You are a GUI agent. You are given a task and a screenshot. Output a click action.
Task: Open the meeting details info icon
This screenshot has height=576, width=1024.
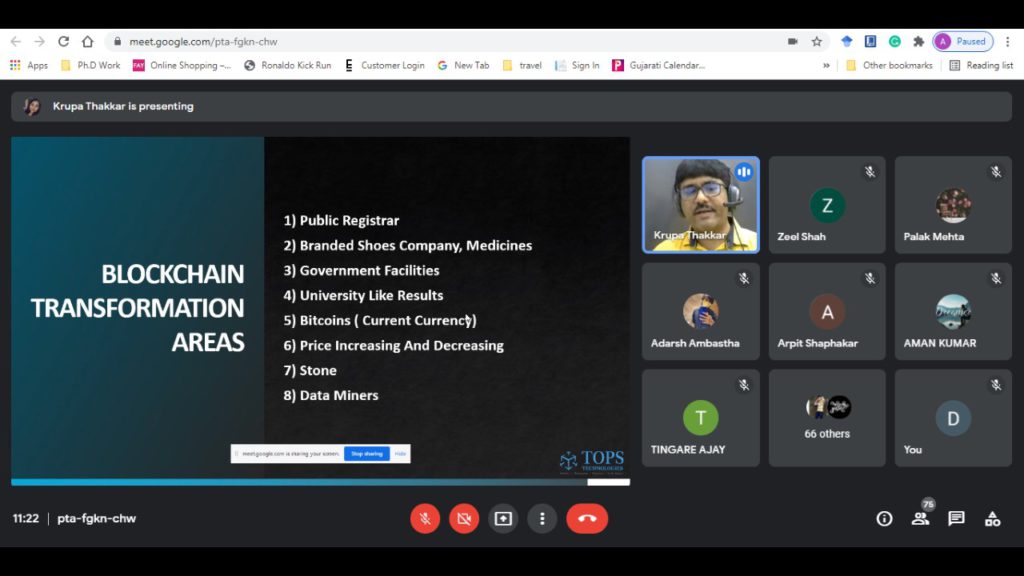[x=884, y=518]
